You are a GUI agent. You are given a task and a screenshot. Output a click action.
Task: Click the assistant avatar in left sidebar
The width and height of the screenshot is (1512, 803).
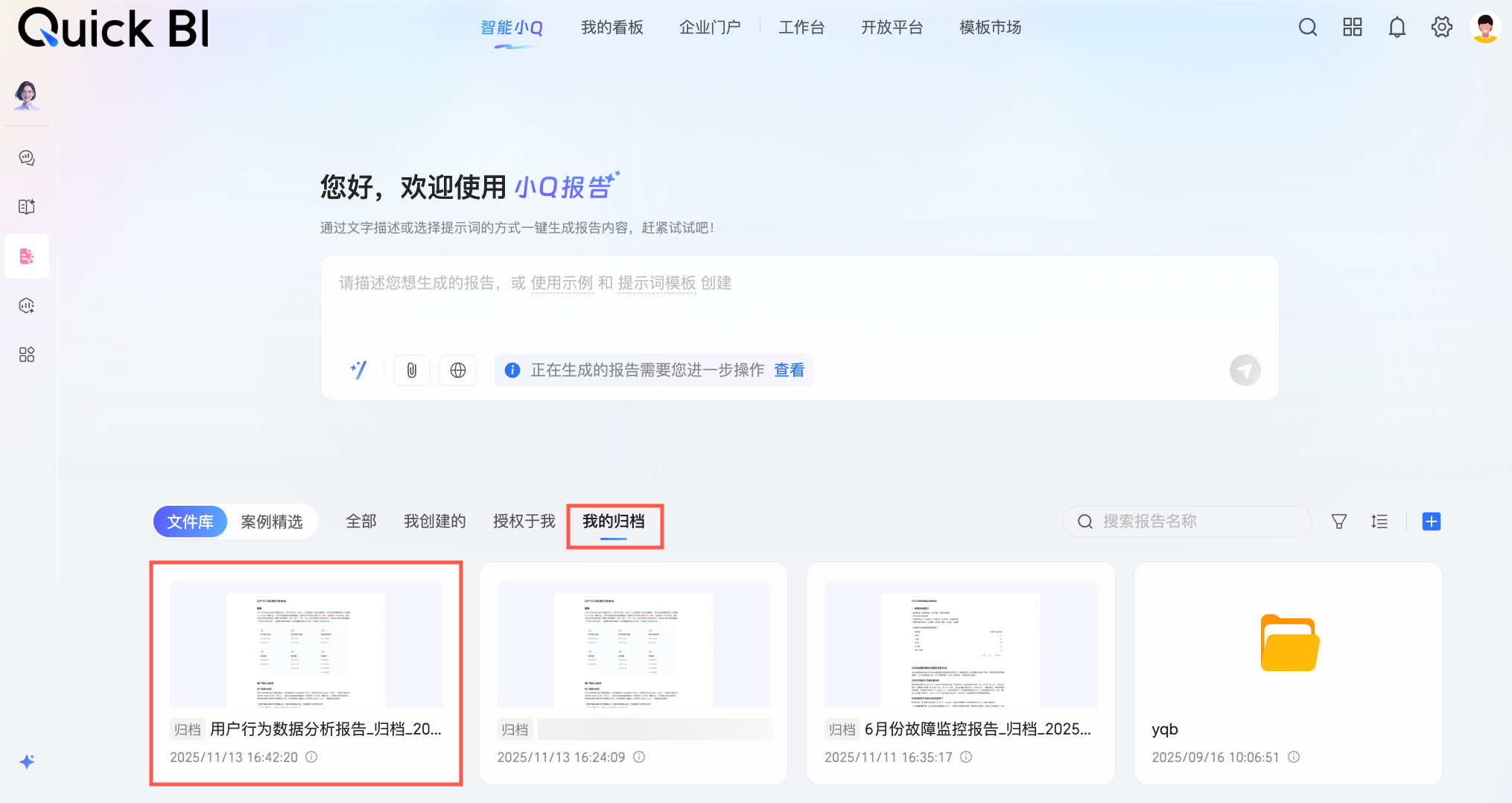[x=27, y=95]
